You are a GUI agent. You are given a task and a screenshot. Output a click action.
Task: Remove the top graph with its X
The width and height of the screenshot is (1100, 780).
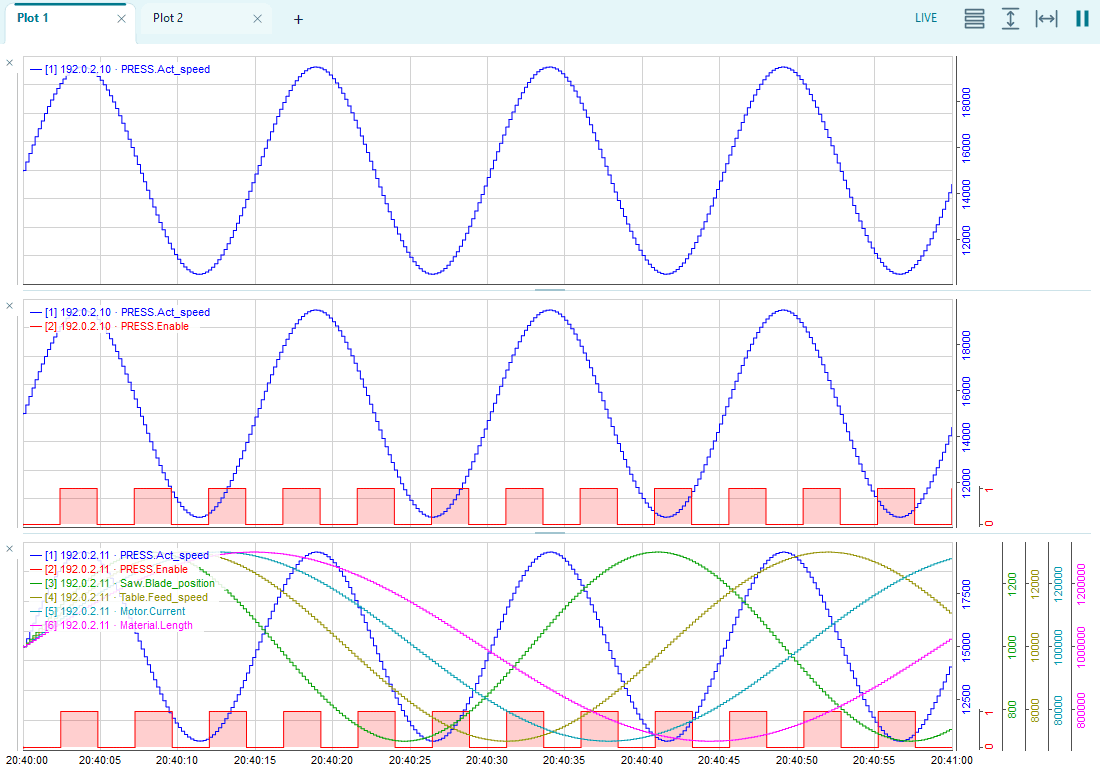10,63
